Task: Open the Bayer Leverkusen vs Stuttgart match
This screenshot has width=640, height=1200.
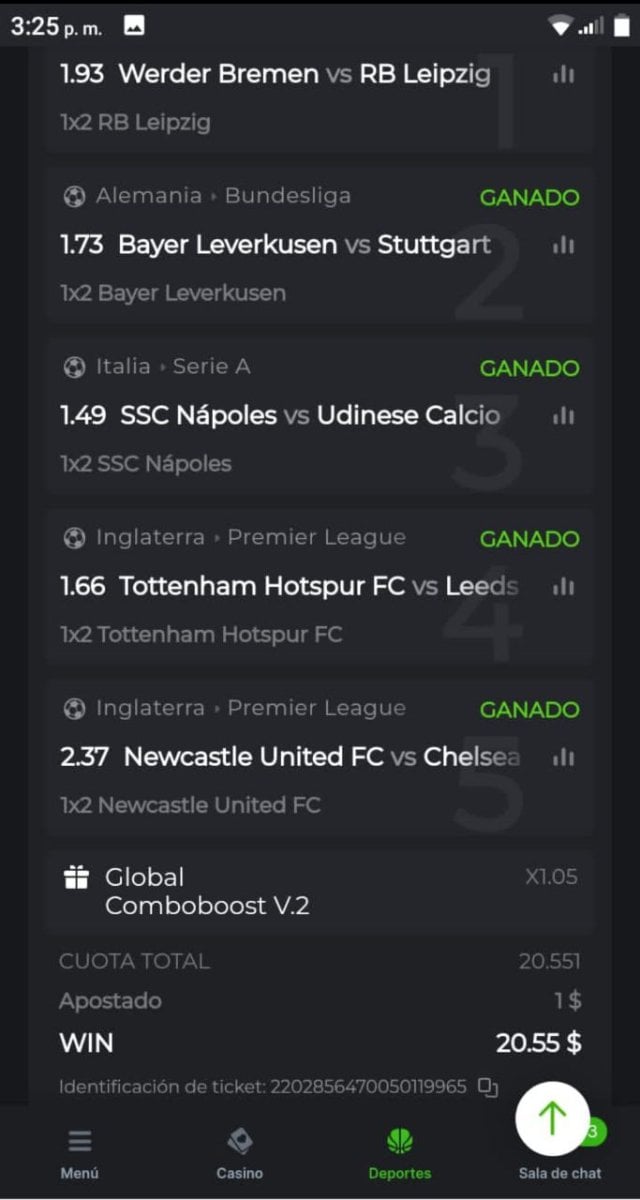Action: [x=304, y=245]
